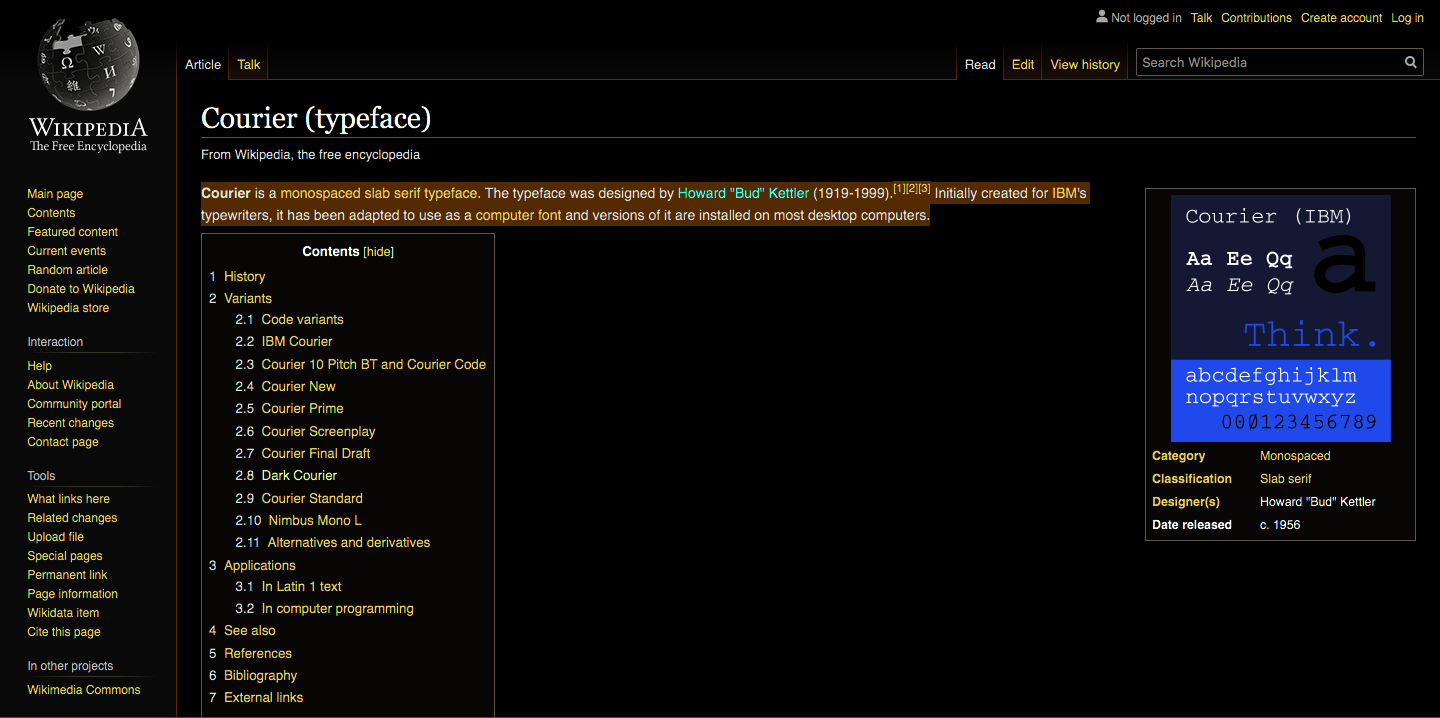Open the Talk tab of the article

249,64
